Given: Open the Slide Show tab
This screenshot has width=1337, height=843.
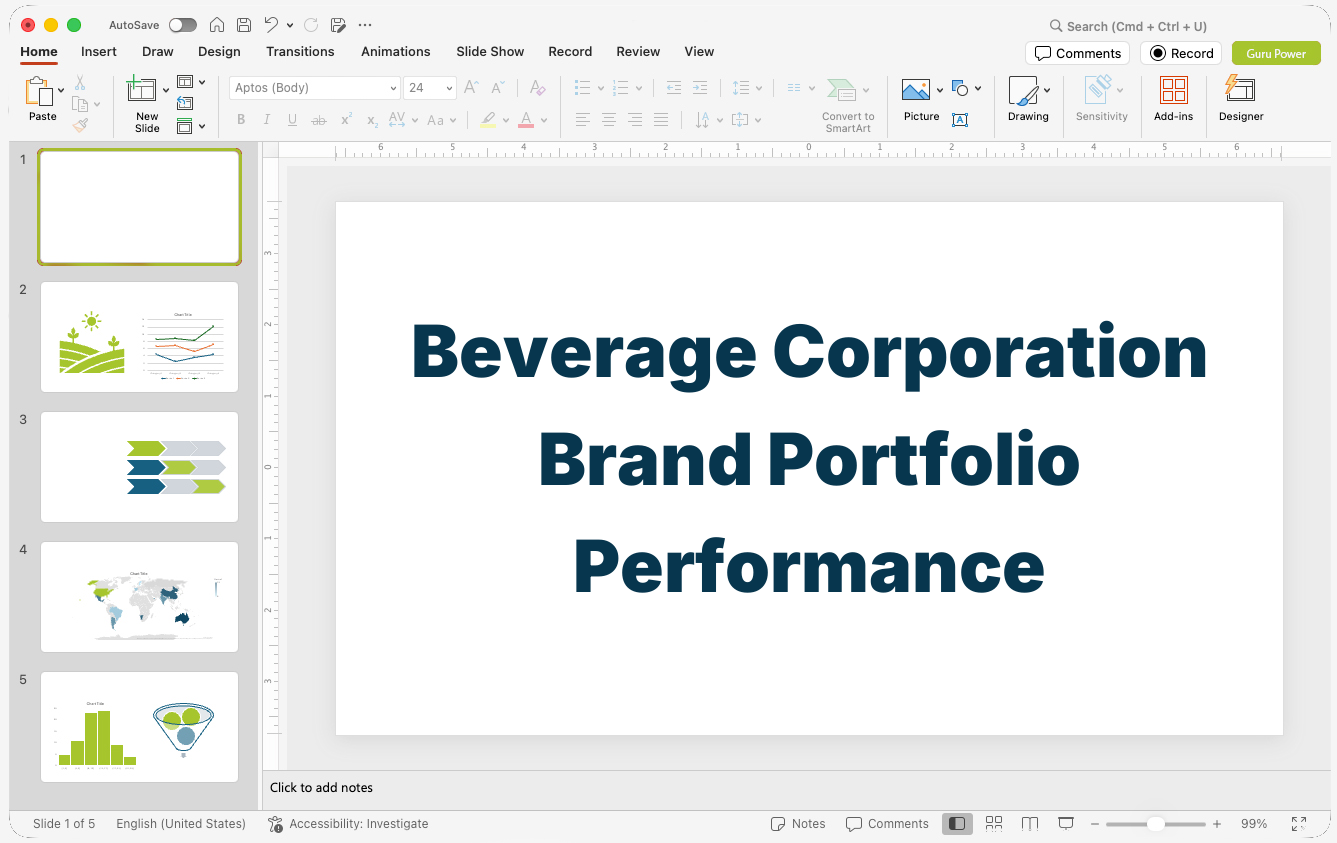Looking at the screenshot, I should [x=490, y=52].
